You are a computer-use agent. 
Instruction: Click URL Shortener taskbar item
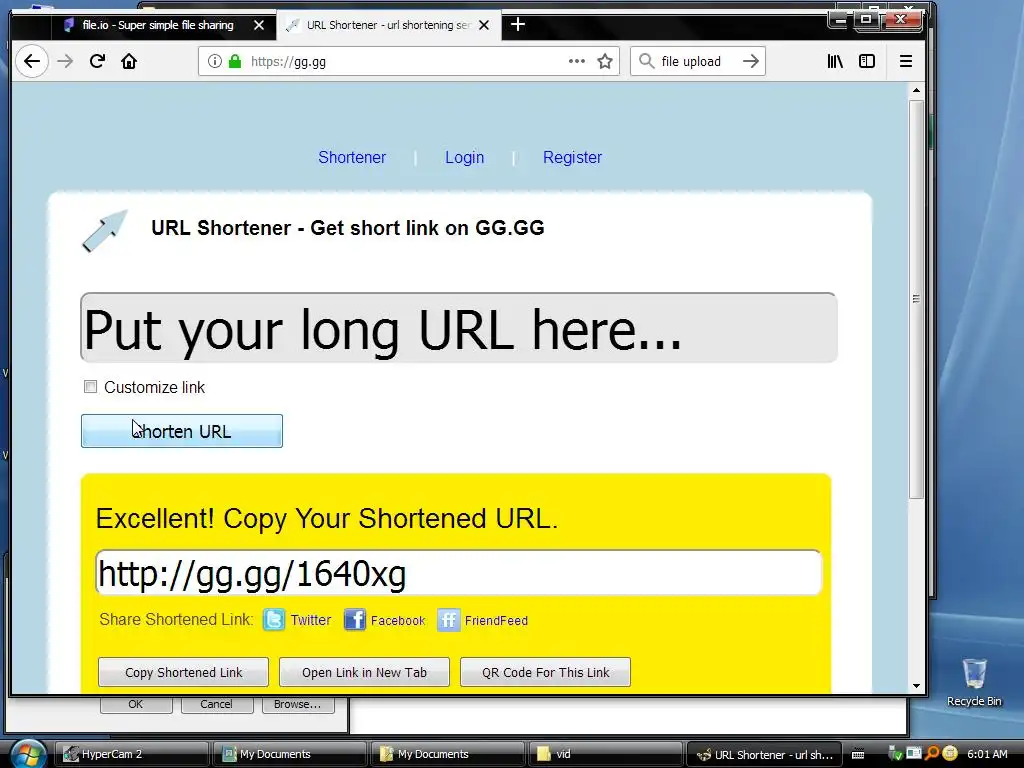[x=764, y=754]
